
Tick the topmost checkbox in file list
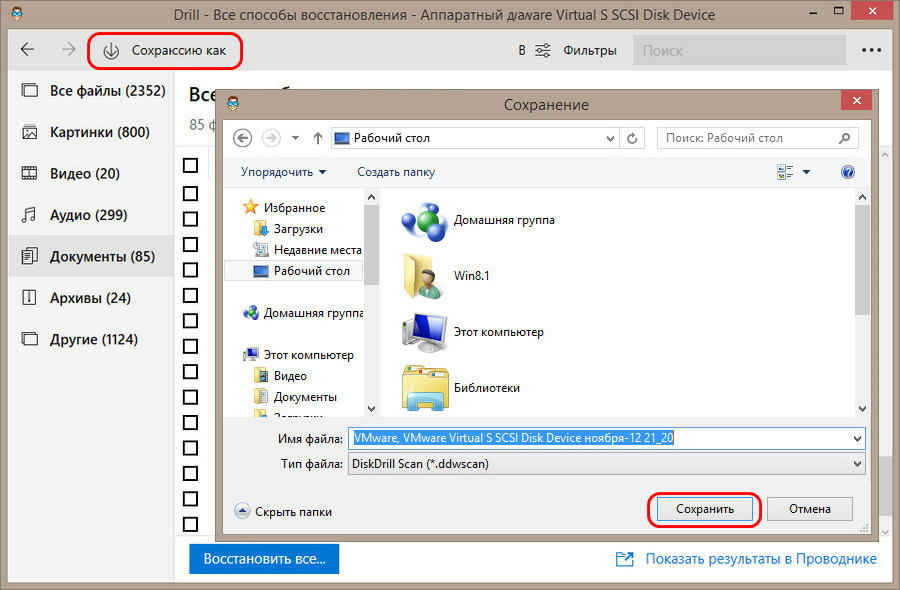[190, 166]
